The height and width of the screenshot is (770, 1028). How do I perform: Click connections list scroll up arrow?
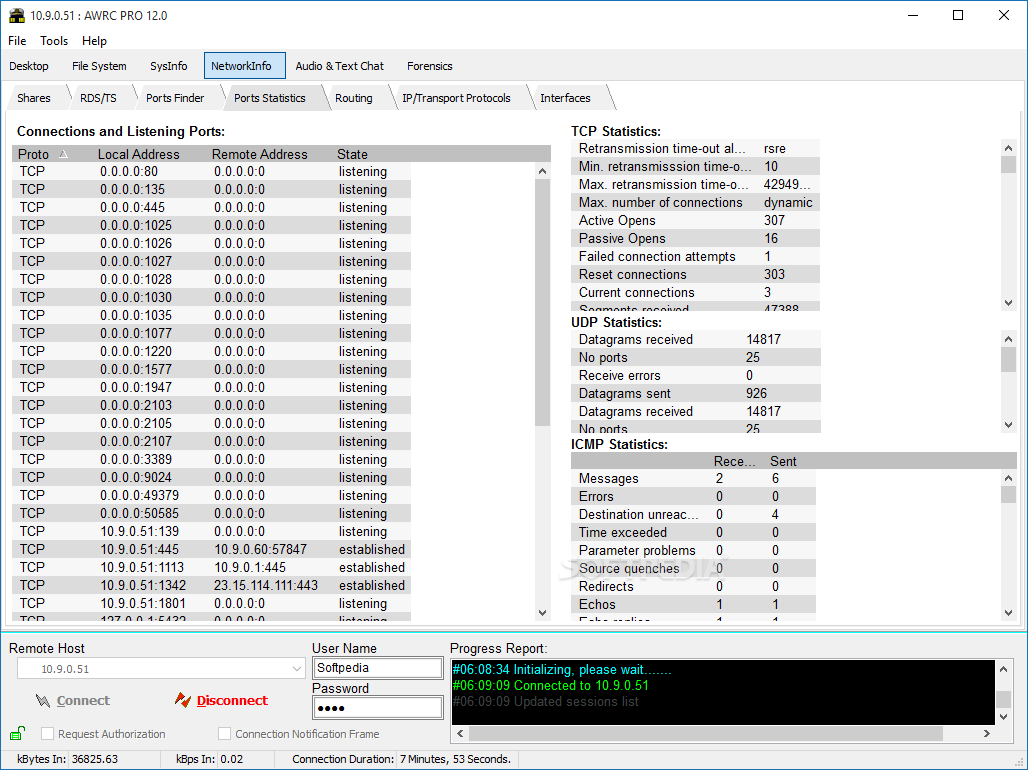542,171
